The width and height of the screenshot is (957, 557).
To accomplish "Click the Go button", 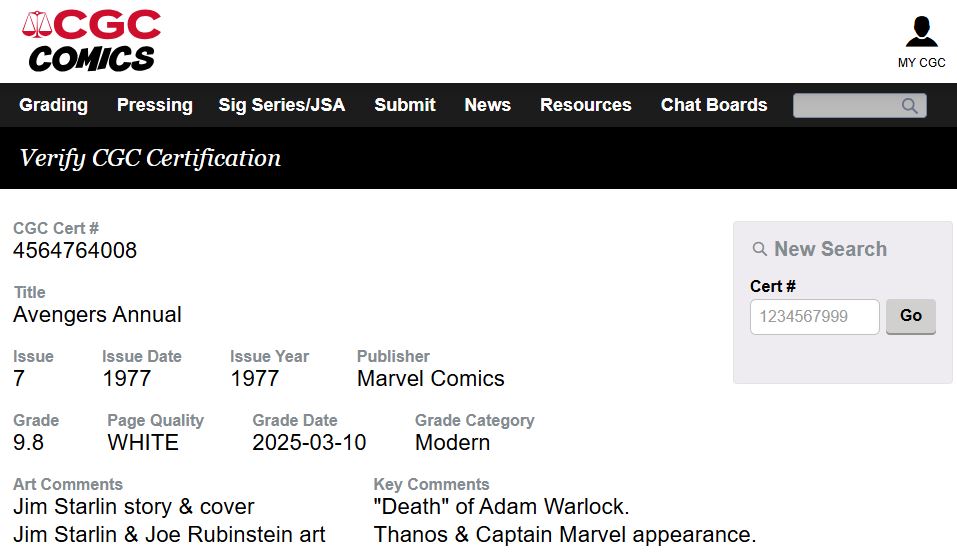I will 911,316.
